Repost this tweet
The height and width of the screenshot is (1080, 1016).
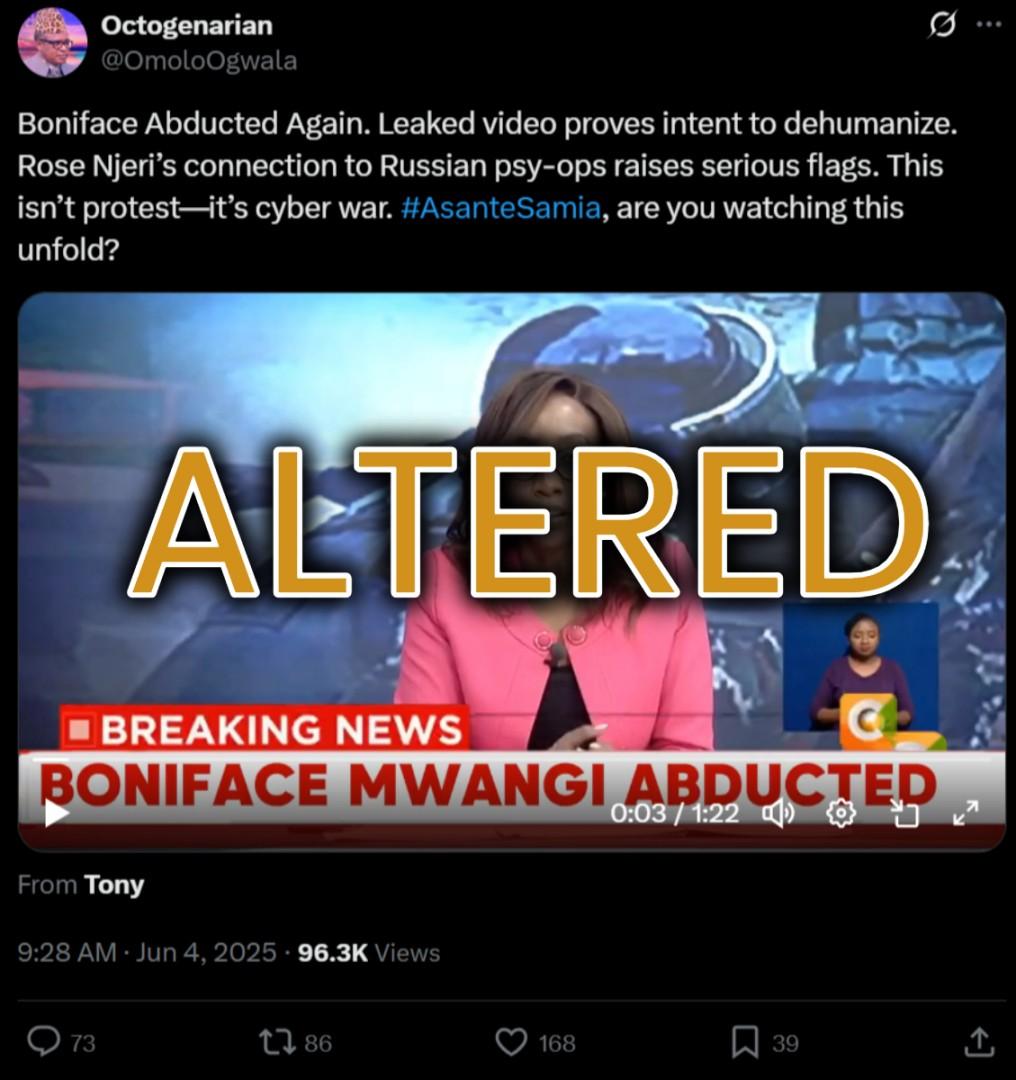[276, 1041]
